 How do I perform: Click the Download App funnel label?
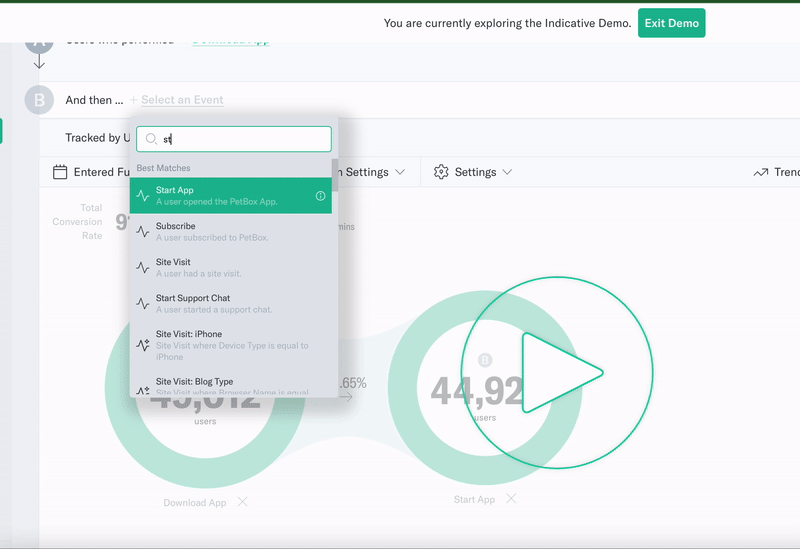(195, 503)
